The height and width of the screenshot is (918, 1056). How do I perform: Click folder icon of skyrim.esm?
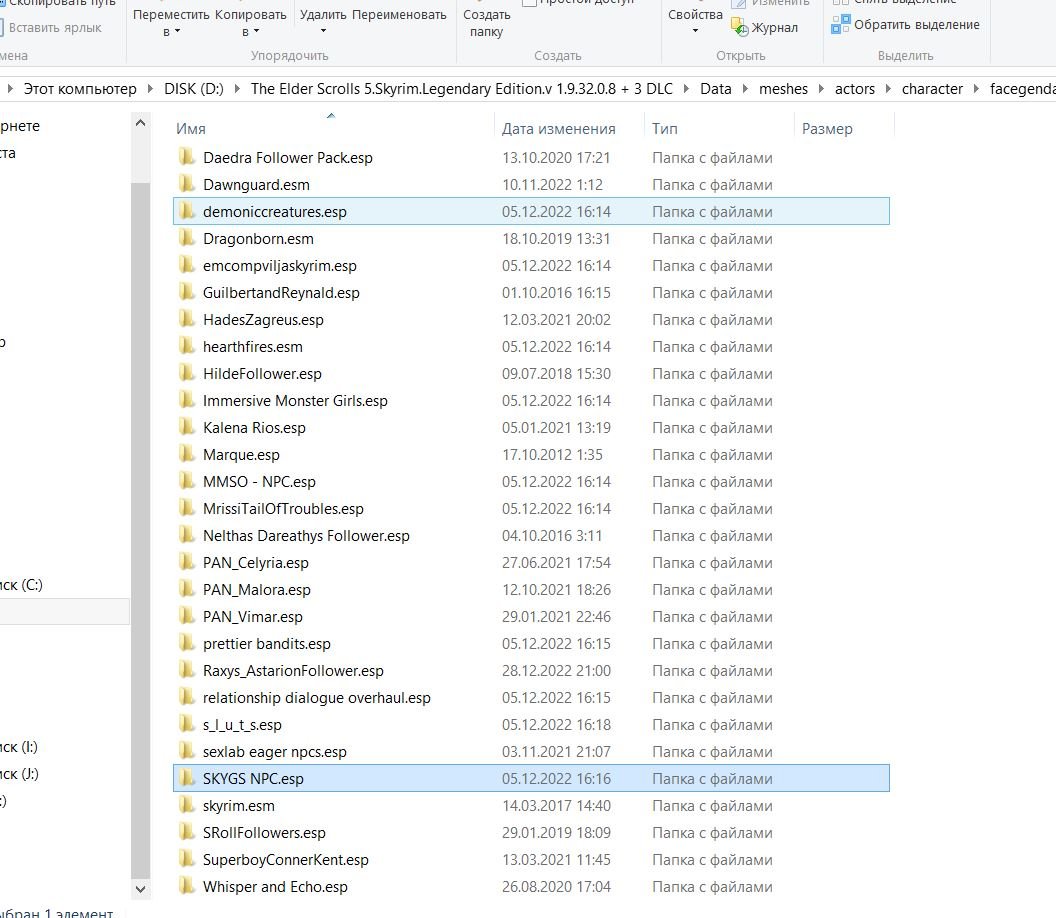pos(186,805)
